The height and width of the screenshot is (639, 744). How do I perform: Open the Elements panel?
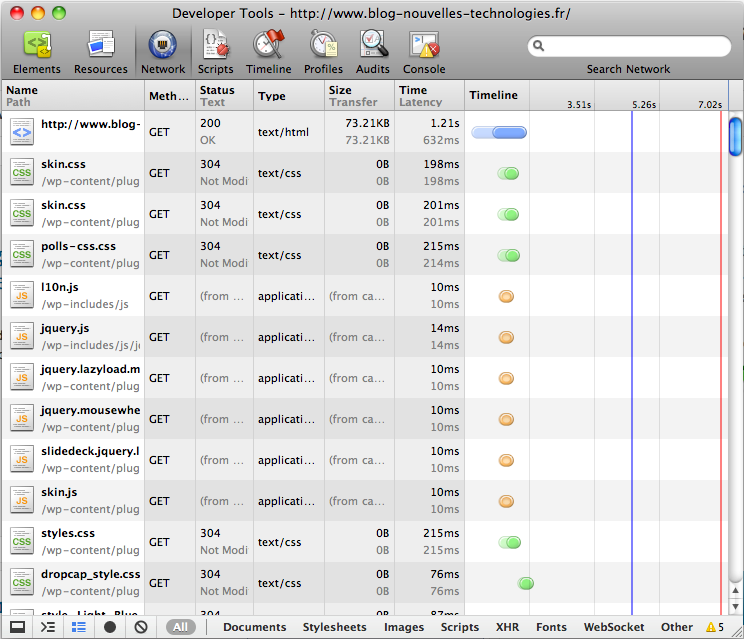pyautogui.click(x=37, y=51)
